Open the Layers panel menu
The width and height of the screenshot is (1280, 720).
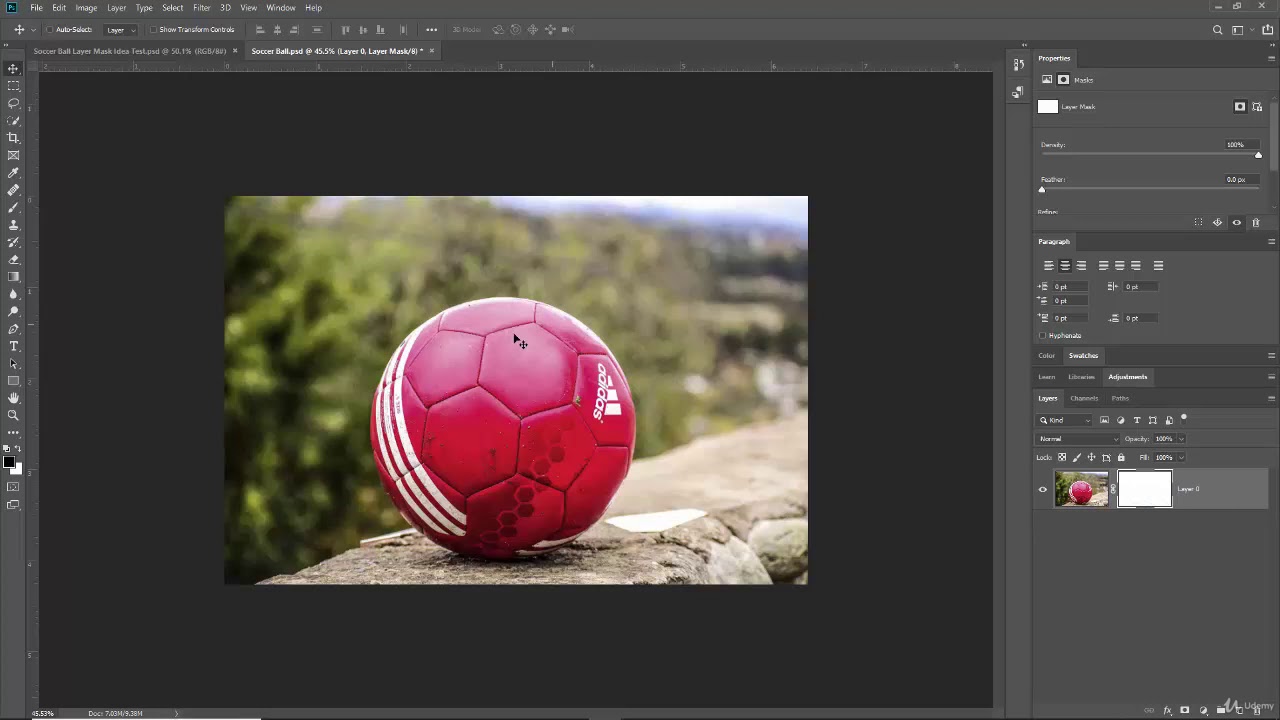[1271, 398]
